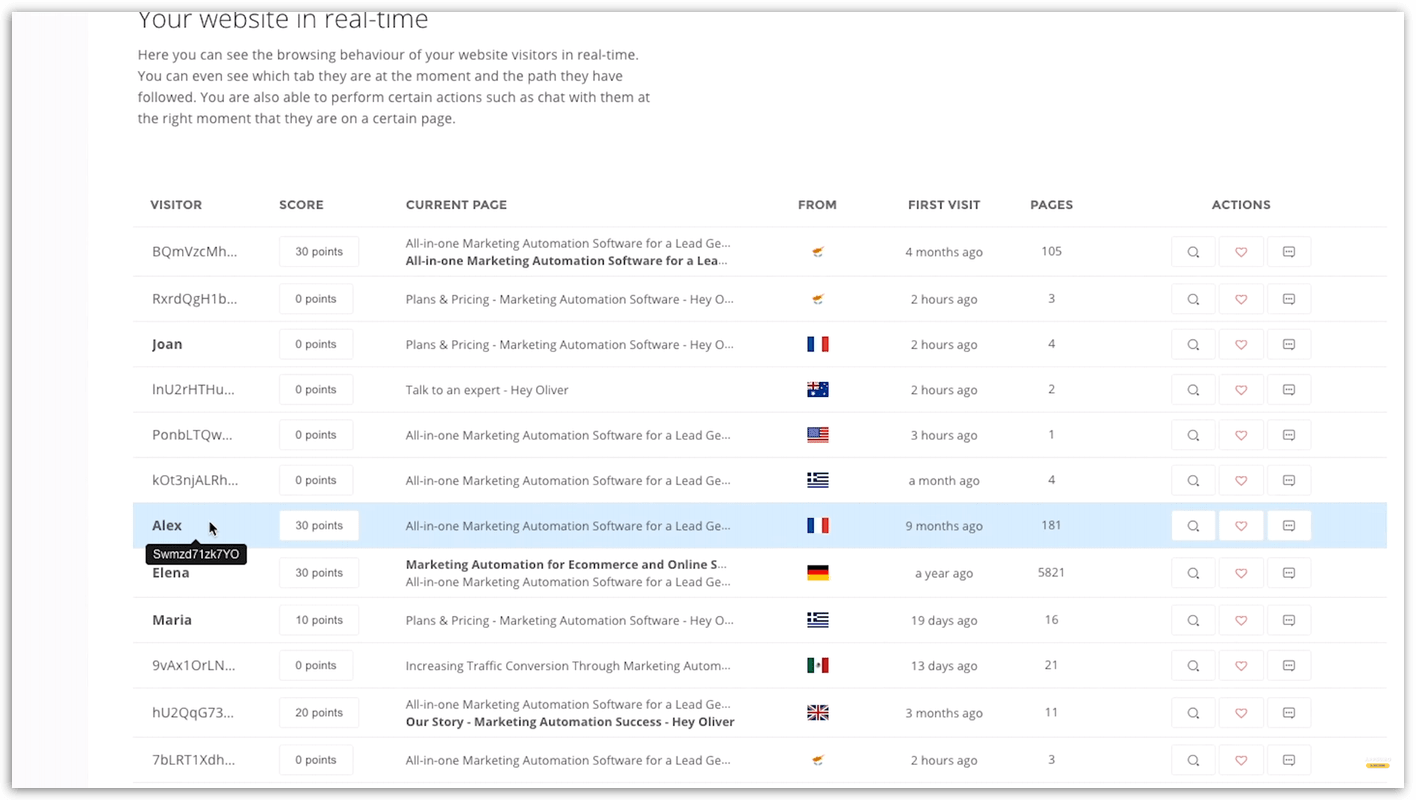Click the 20 points score for hU2QqG73

tap(318, 713)
